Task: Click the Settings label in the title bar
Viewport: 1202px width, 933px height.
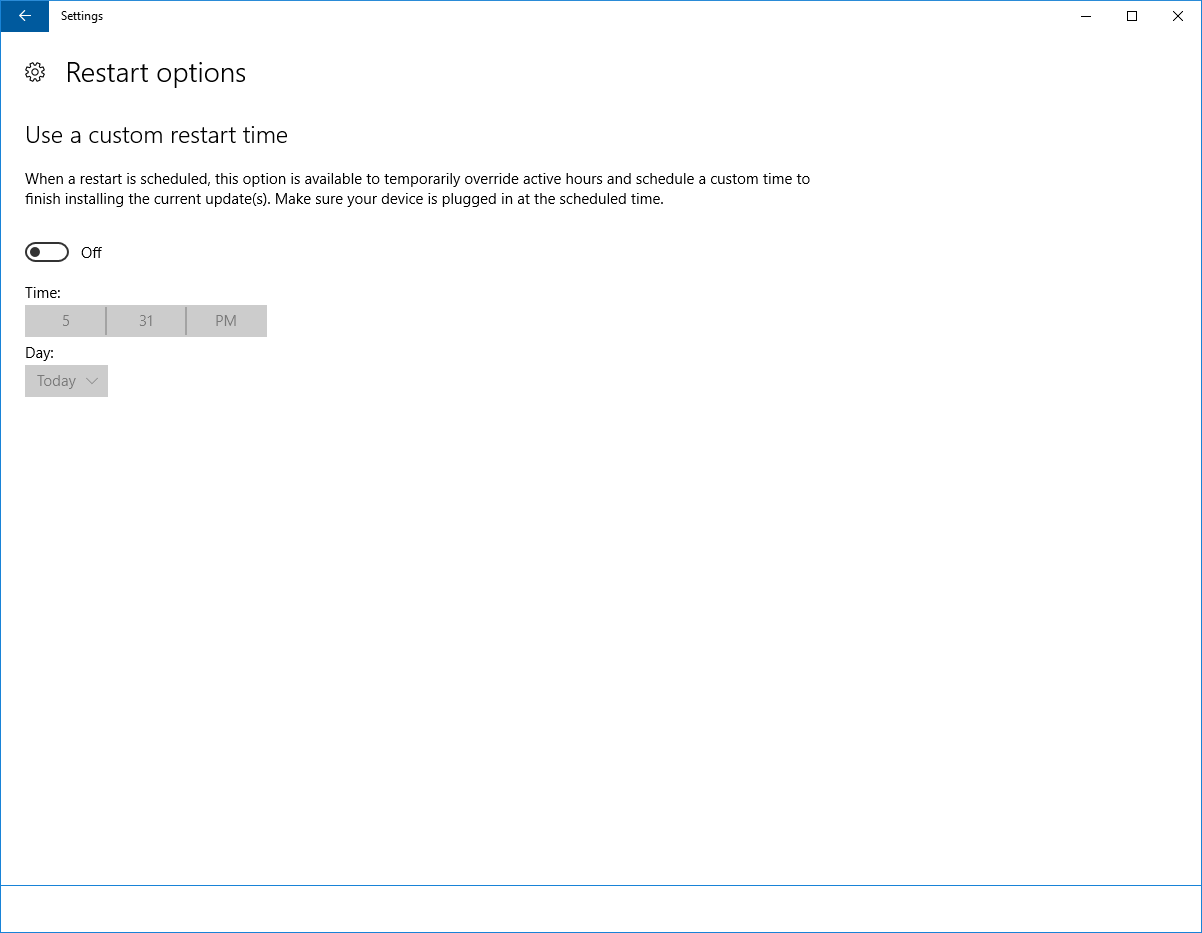Action: point(81,16)
